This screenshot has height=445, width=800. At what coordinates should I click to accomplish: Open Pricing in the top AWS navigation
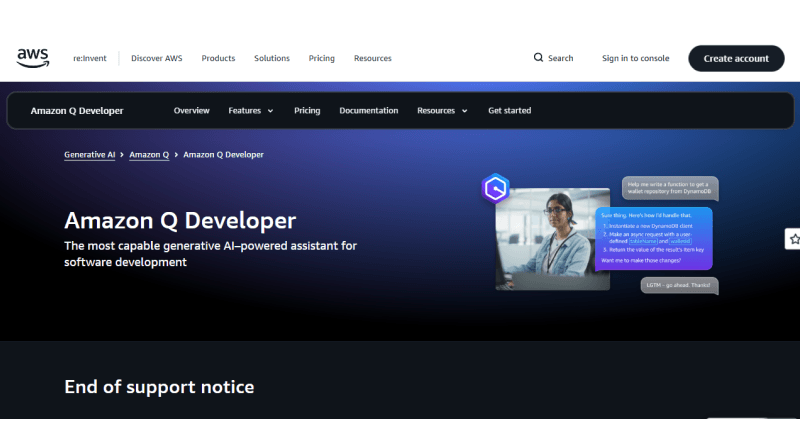pyautogui.click(x=321, y=58)
